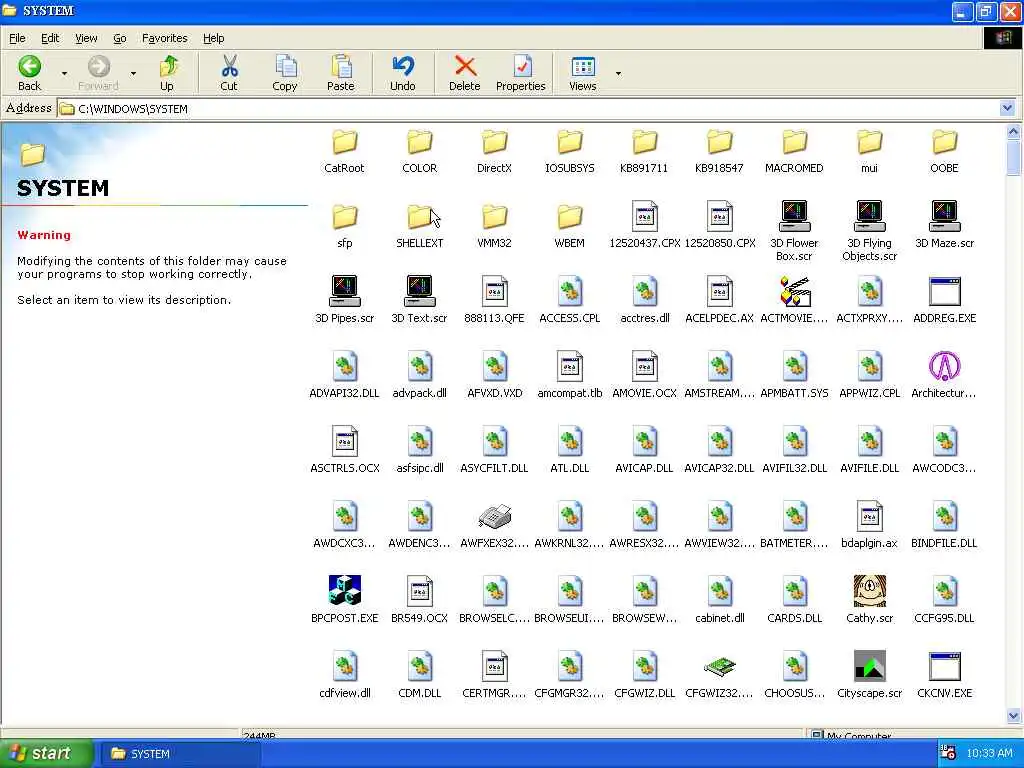
Task: Open Properties from the toolbar
Action: (x=520, y=72)
